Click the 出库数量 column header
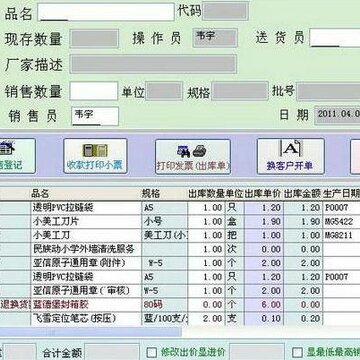This screenshot has width=360, height=360. [206, 194]
